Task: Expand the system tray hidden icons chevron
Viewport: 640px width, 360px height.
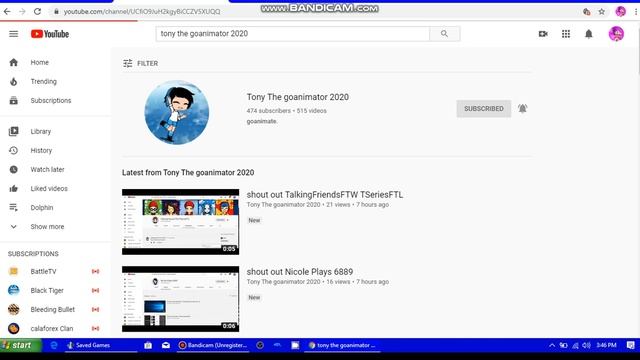Action: point(552,345)
